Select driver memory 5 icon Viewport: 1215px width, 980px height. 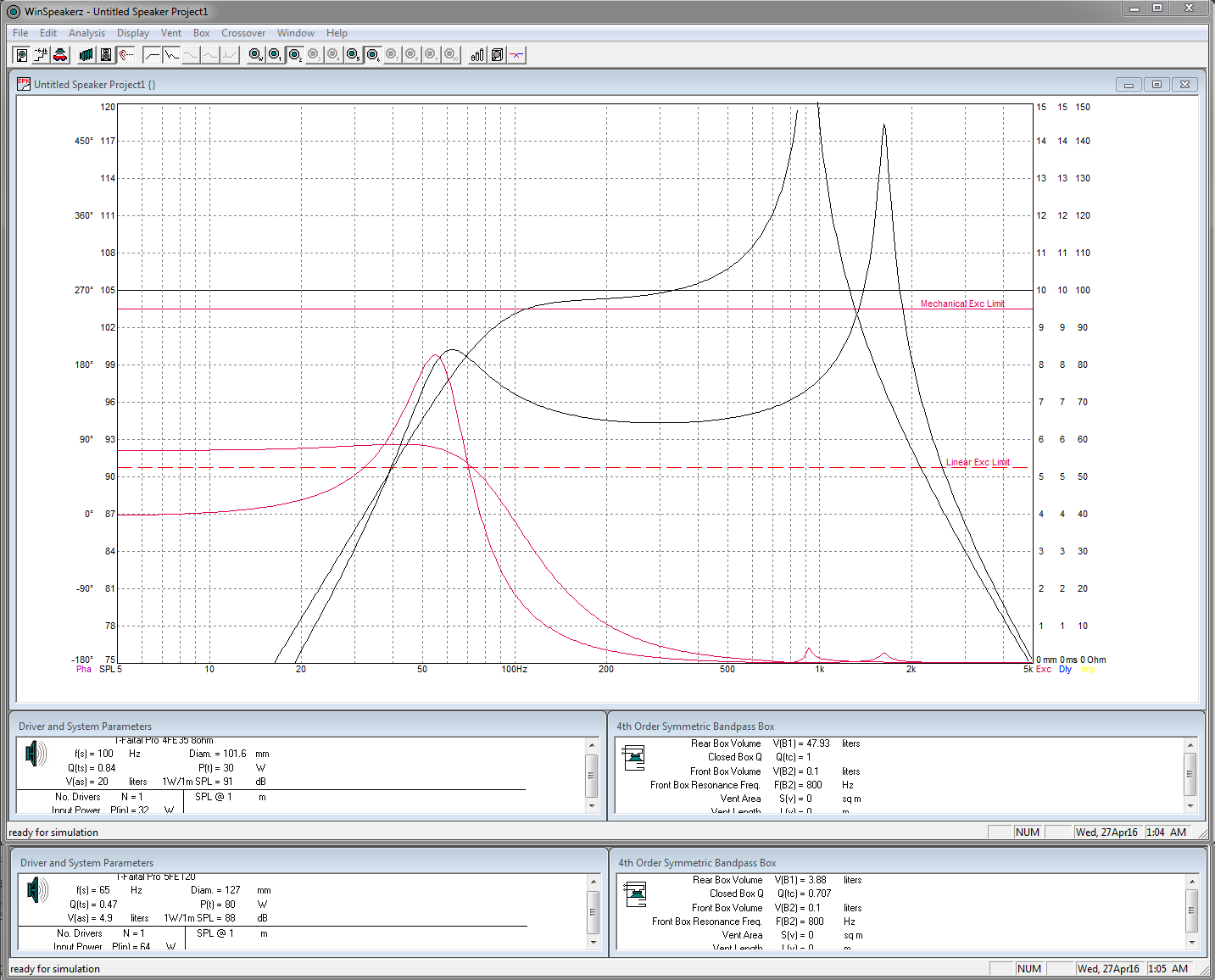(x=354, y=55)
